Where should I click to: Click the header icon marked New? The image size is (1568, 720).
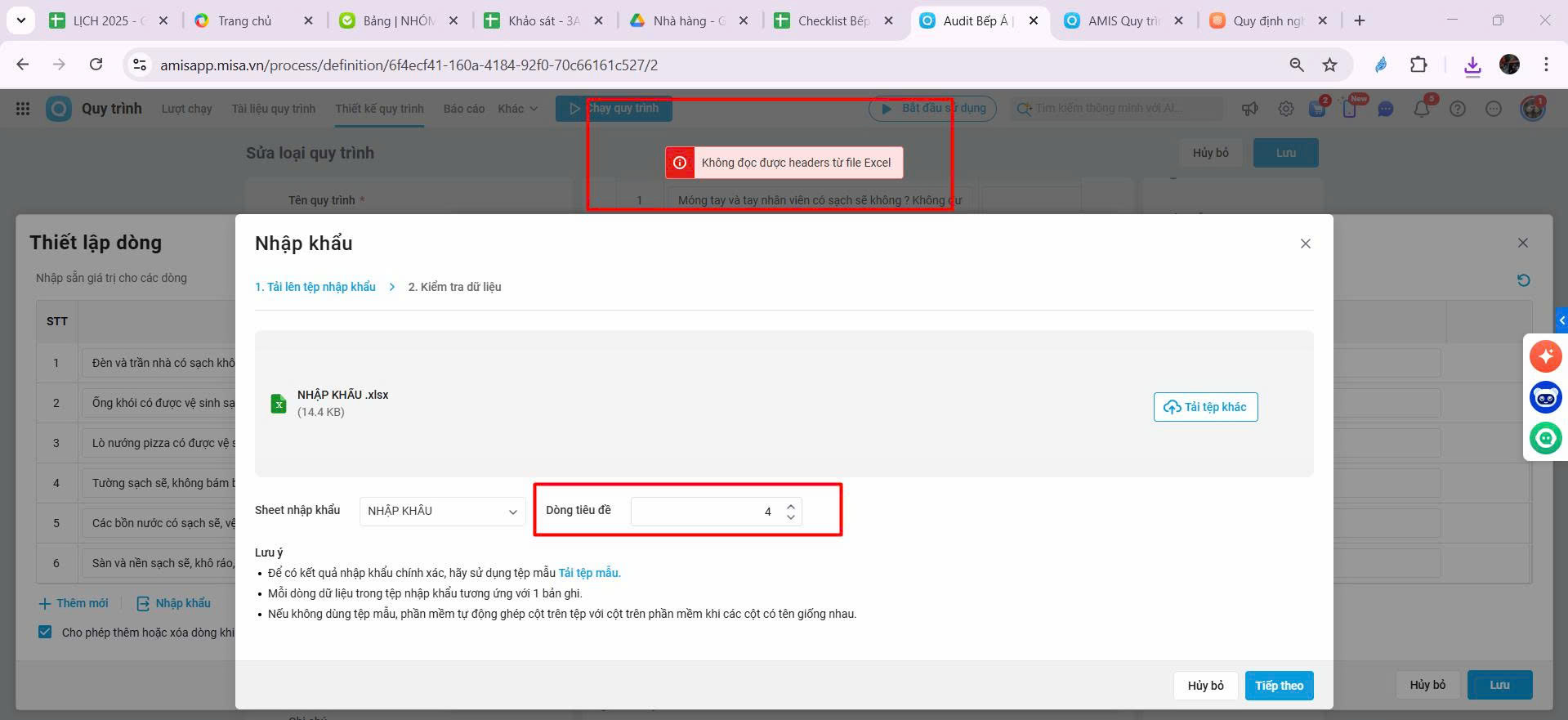(1350, 109)
